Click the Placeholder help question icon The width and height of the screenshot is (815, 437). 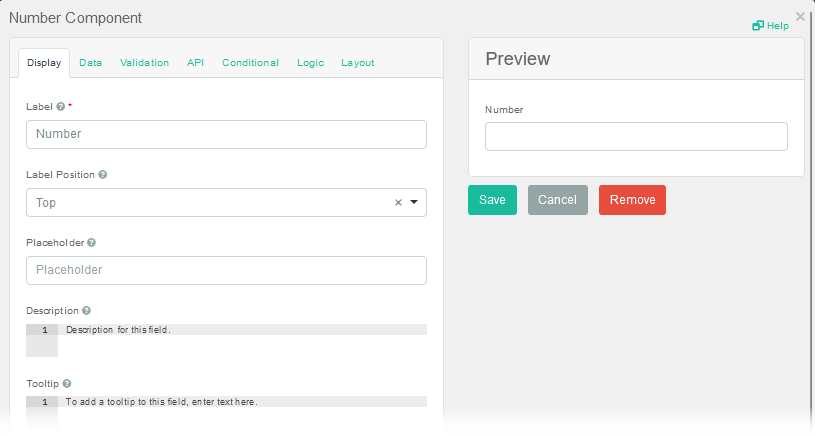pyautogui.click(x=92, y=242)
